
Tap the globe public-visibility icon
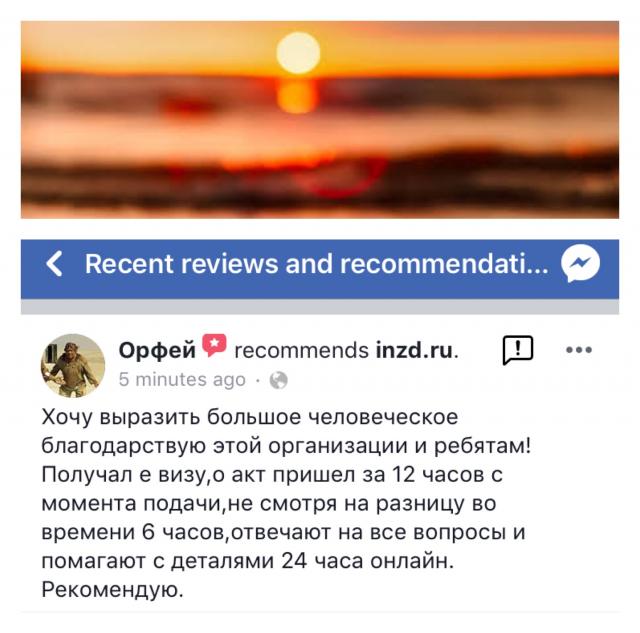click(x=278, y=380)
